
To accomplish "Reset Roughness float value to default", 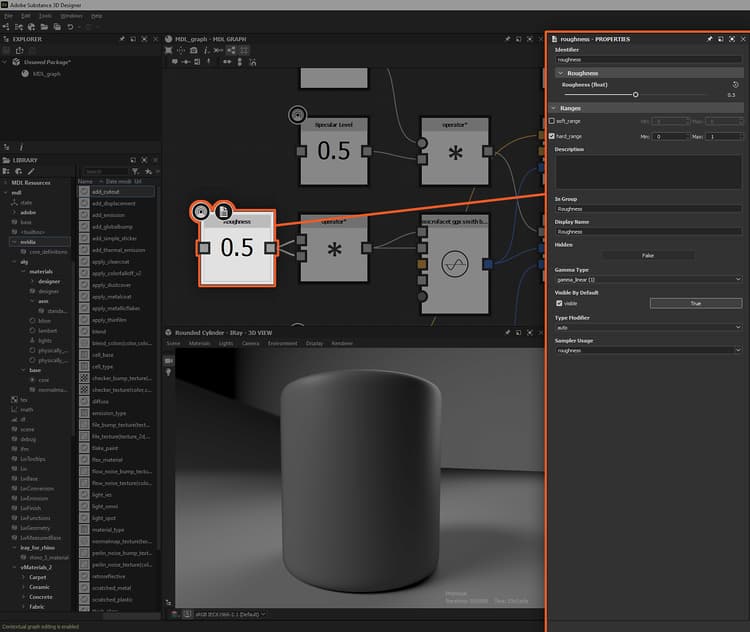I will 735,85.
